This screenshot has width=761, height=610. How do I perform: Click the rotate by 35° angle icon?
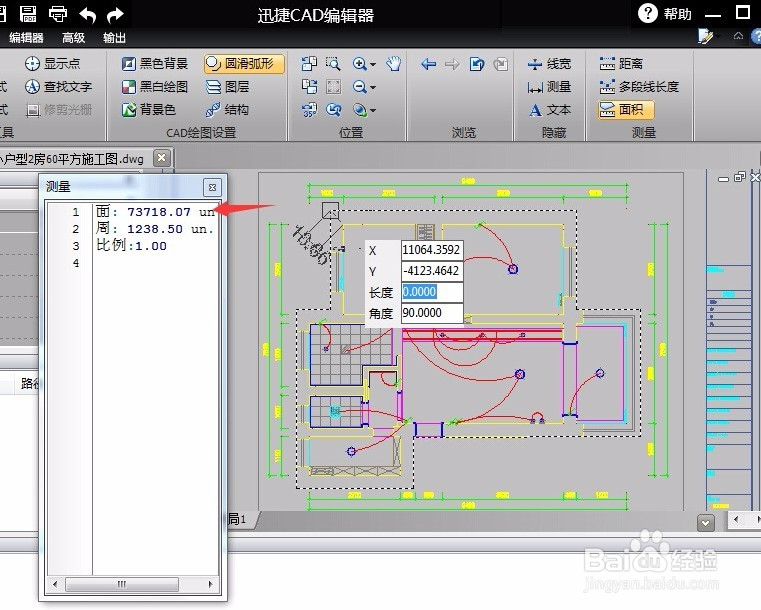[x=309, y=110]
